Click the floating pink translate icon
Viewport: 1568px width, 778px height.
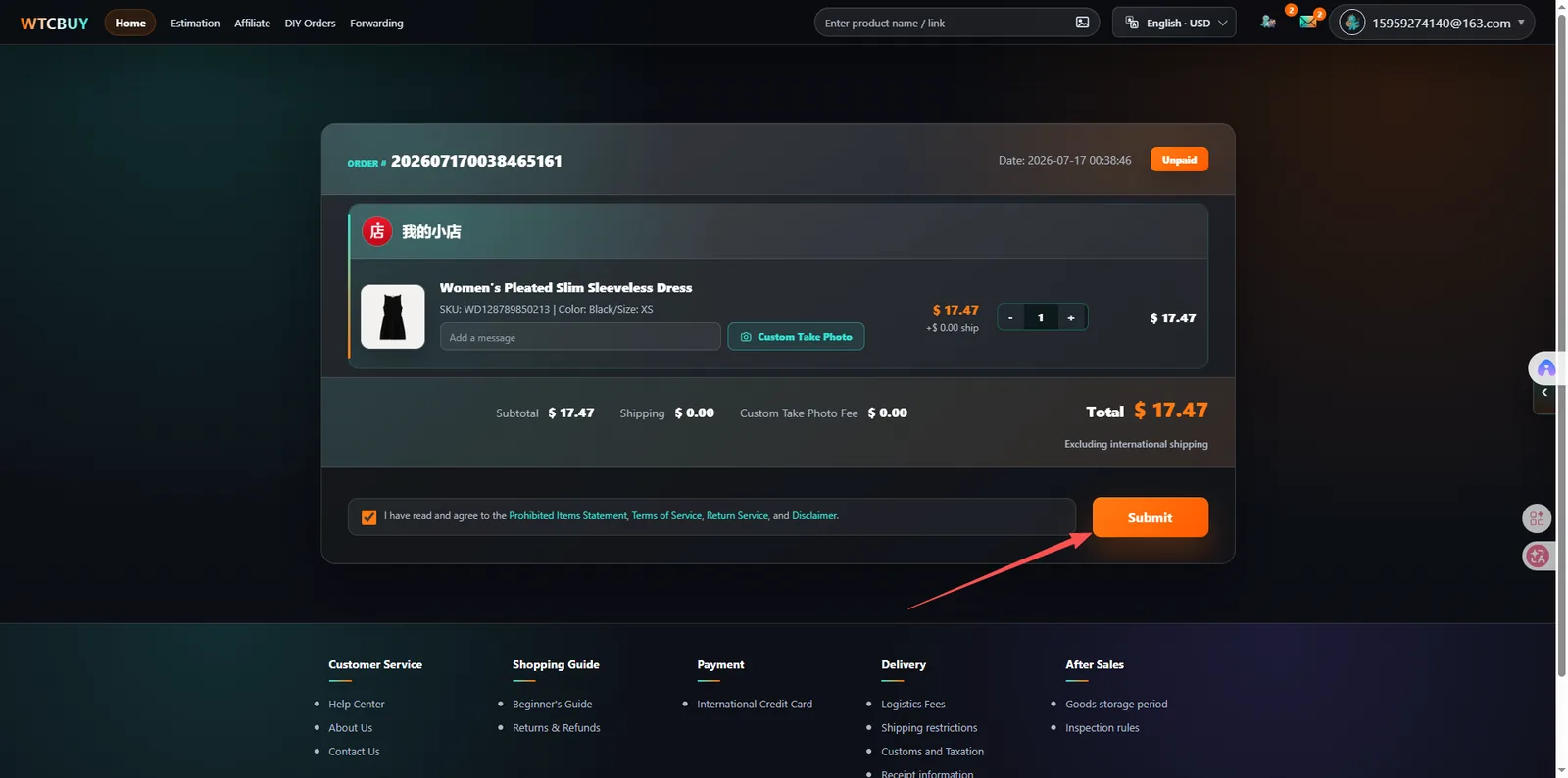pos(1537,557)
